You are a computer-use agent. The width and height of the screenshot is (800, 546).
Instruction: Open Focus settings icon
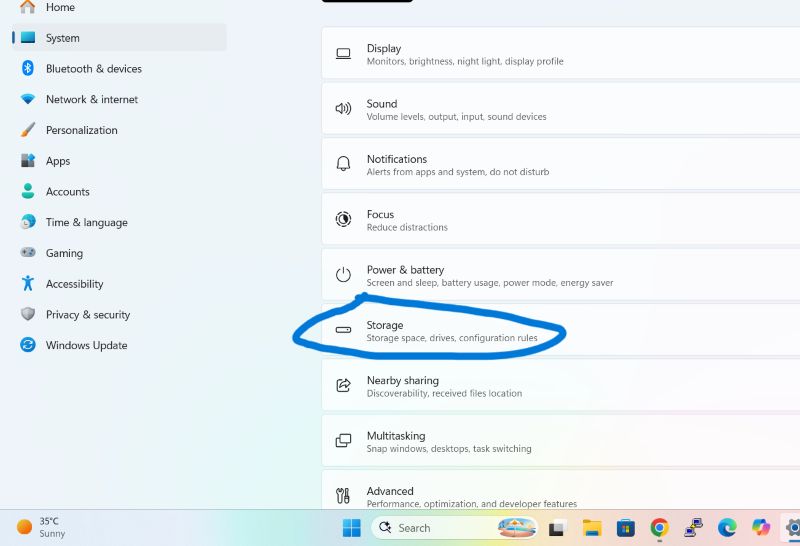click(343, 219)
